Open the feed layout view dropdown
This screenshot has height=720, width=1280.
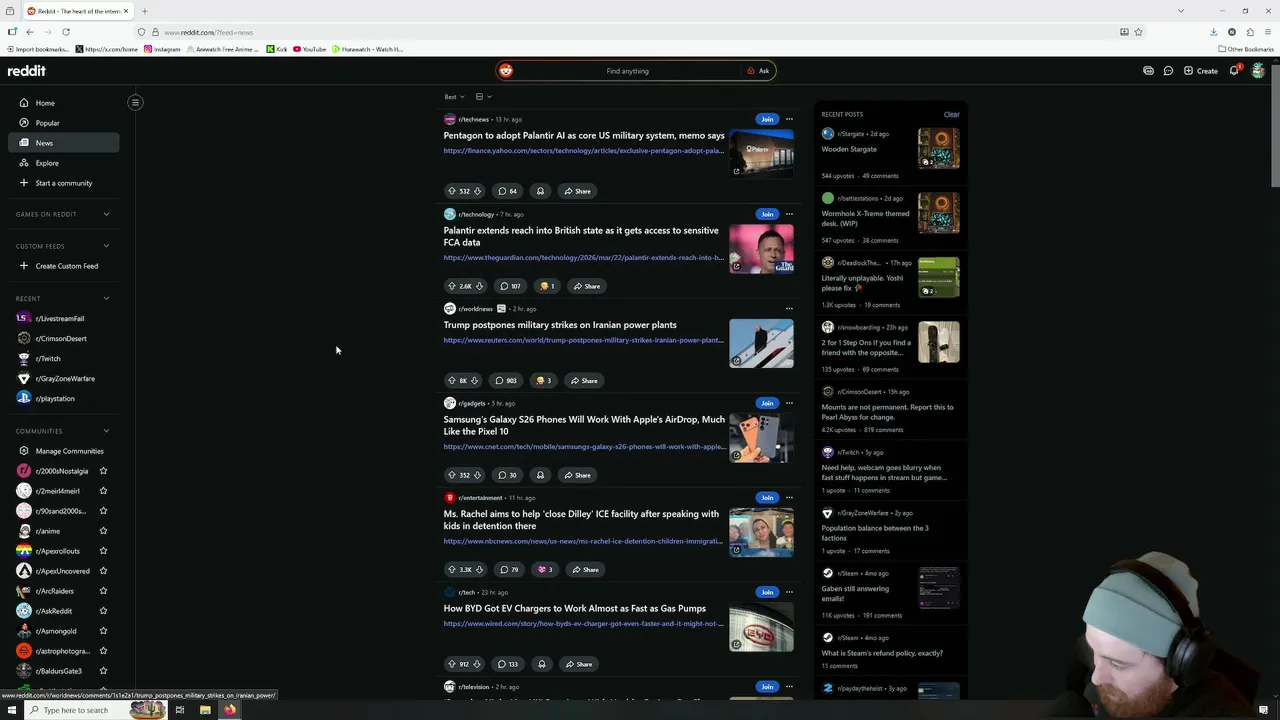[x=484, y=97]
